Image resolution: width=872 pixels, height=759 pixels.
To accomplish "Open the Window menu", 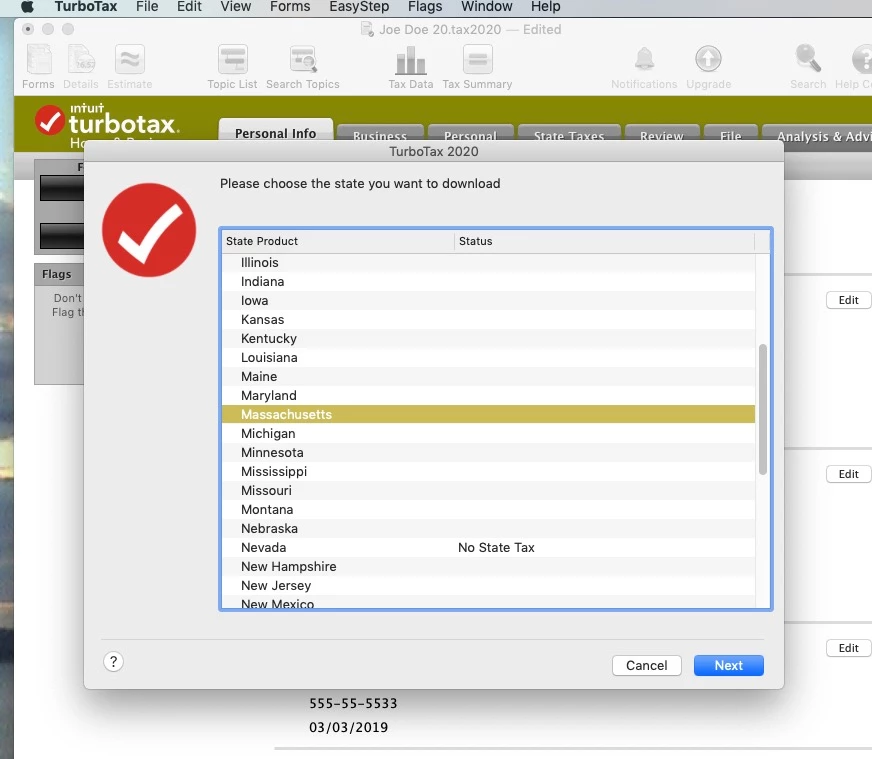I will point(487,7).
